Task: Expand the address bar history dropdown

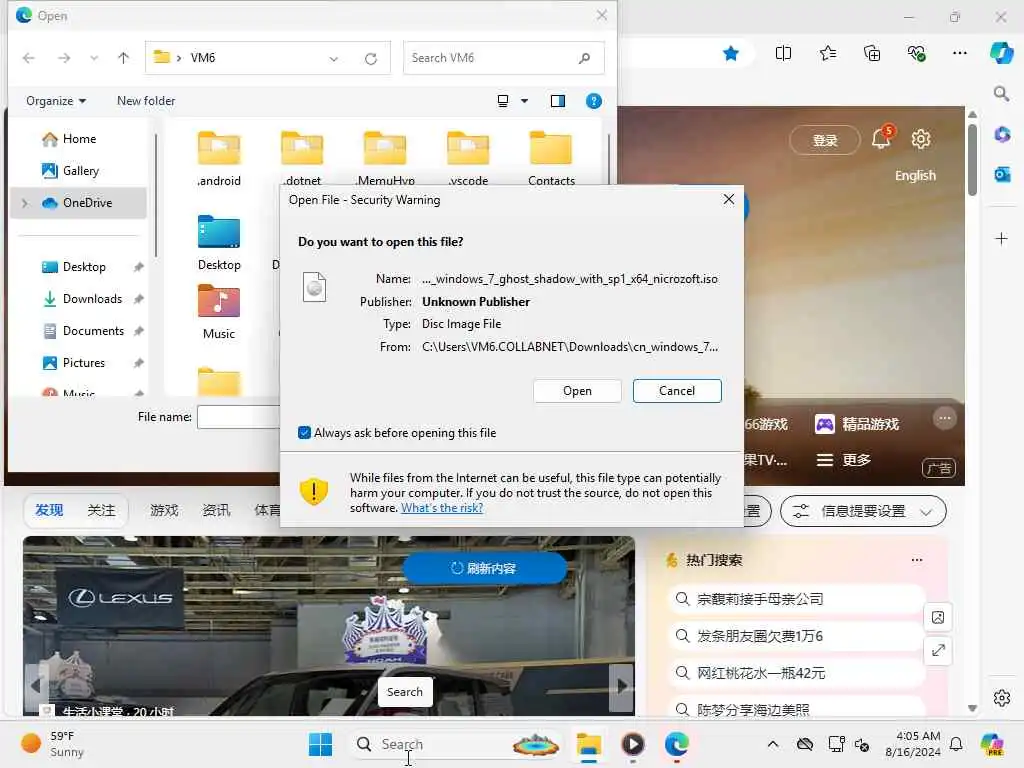Action: pos(334,59)
